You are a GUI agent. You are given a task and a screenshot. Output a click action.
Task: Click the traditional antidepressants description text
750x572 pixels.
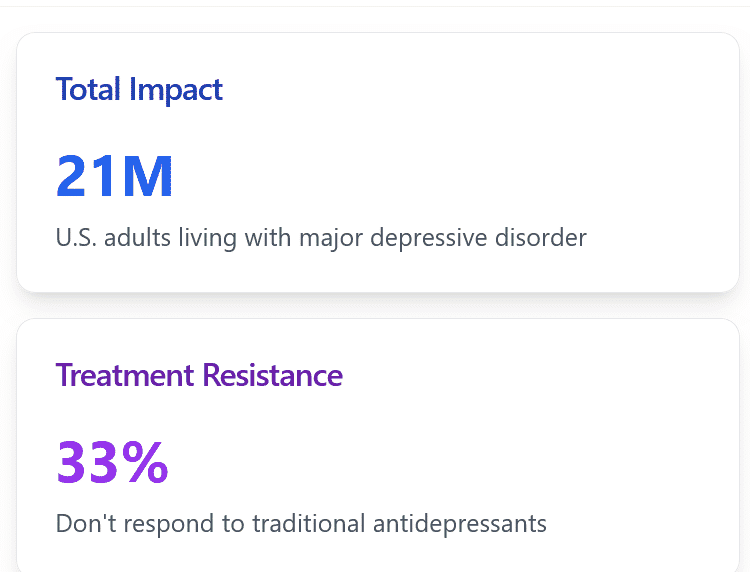click(x=301, y=523)
